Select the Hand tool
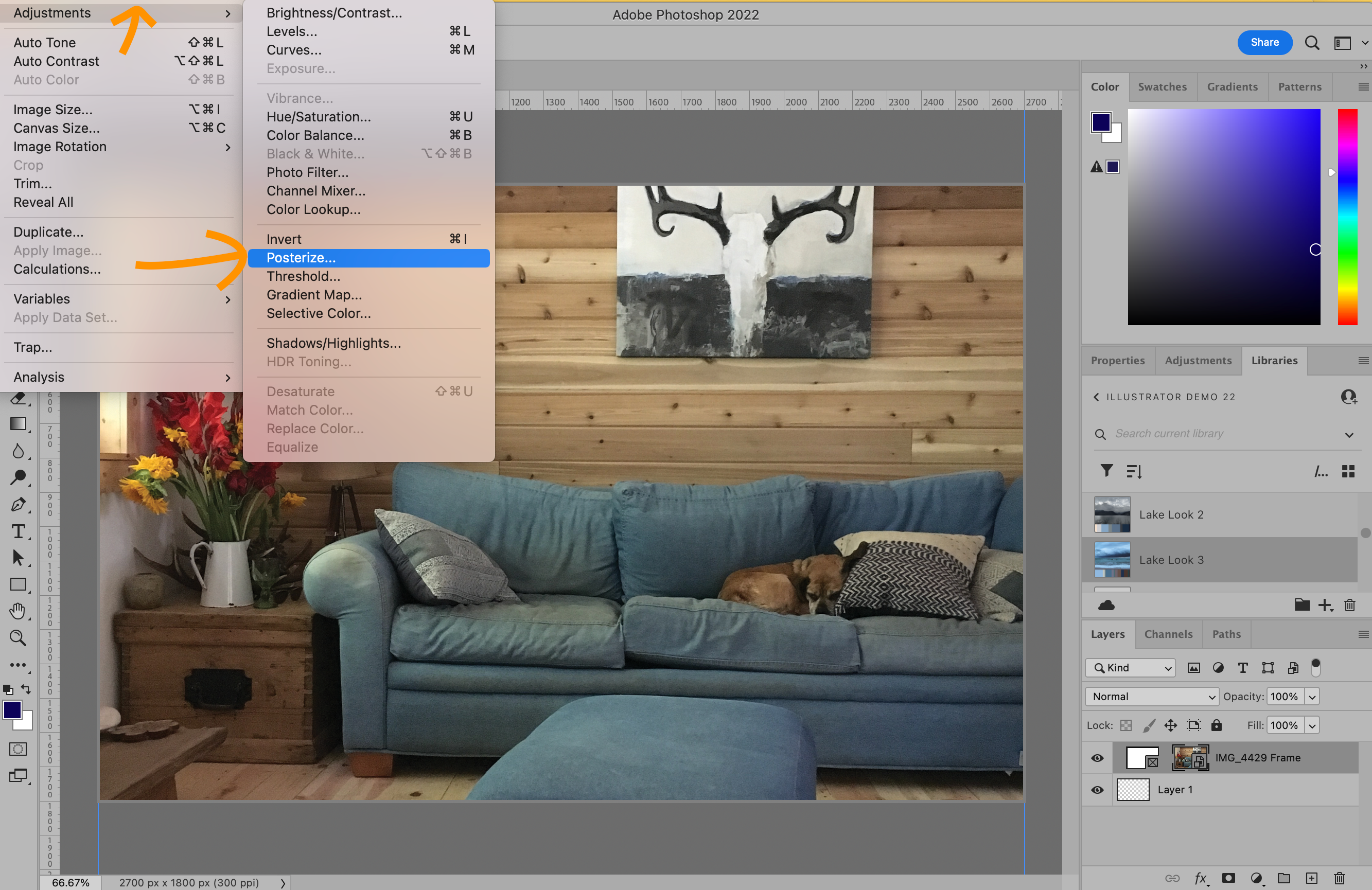Image resolution: width=1372 pixels, height=890 pixels. [x=18, y=611]
